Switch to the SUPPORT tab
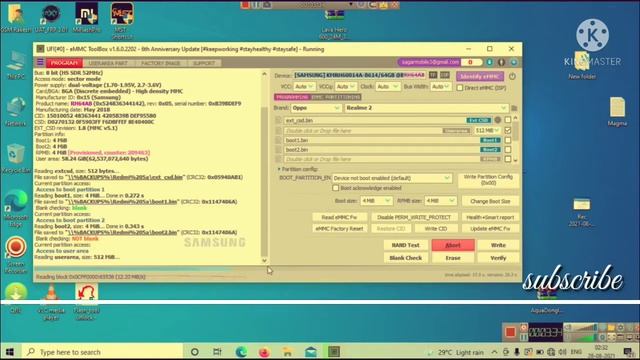The height and width of the screenshot is (360, 640). 204,63
